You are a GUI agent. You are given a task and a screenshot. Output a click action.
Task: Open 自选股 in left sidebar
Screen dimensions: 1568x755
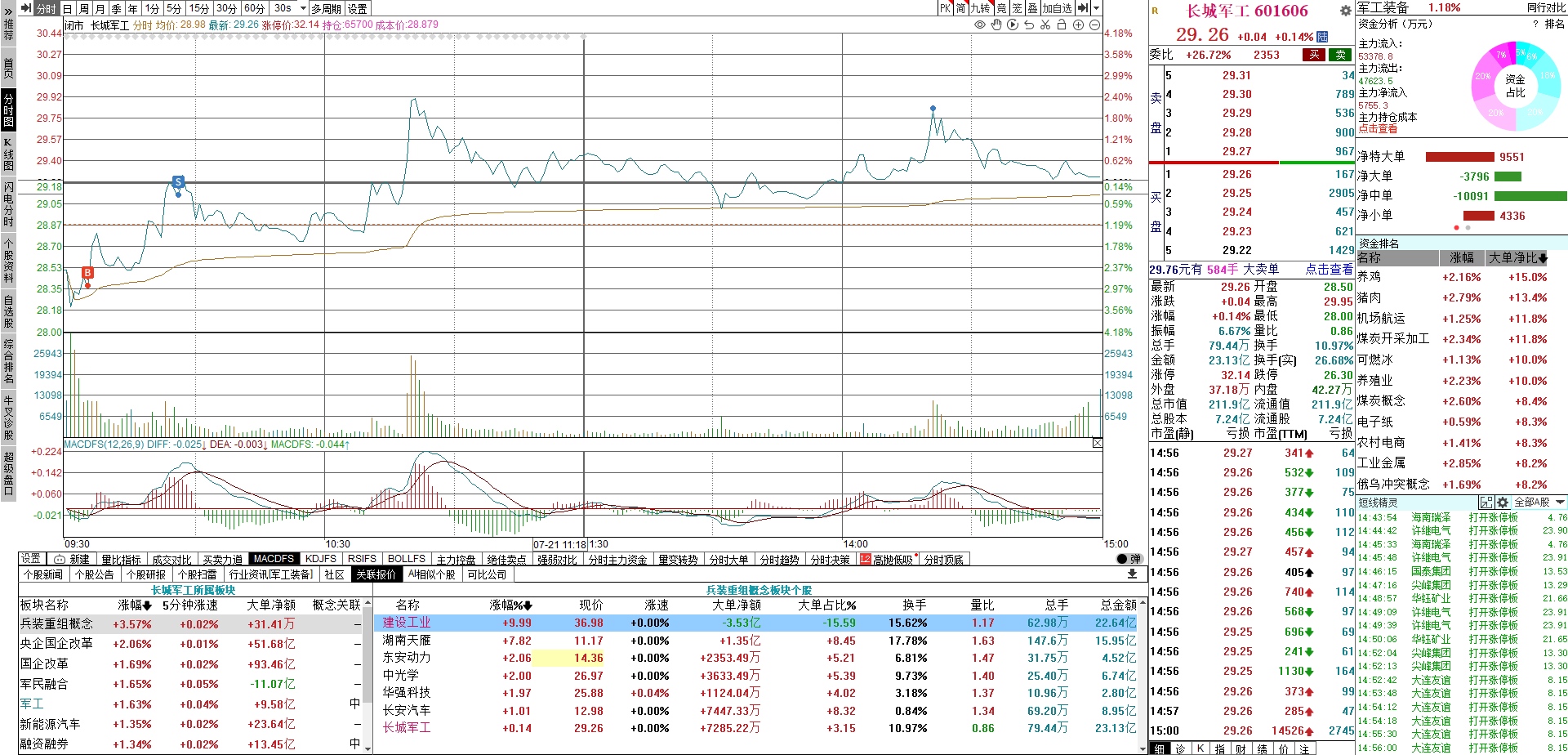click(8, 312)
